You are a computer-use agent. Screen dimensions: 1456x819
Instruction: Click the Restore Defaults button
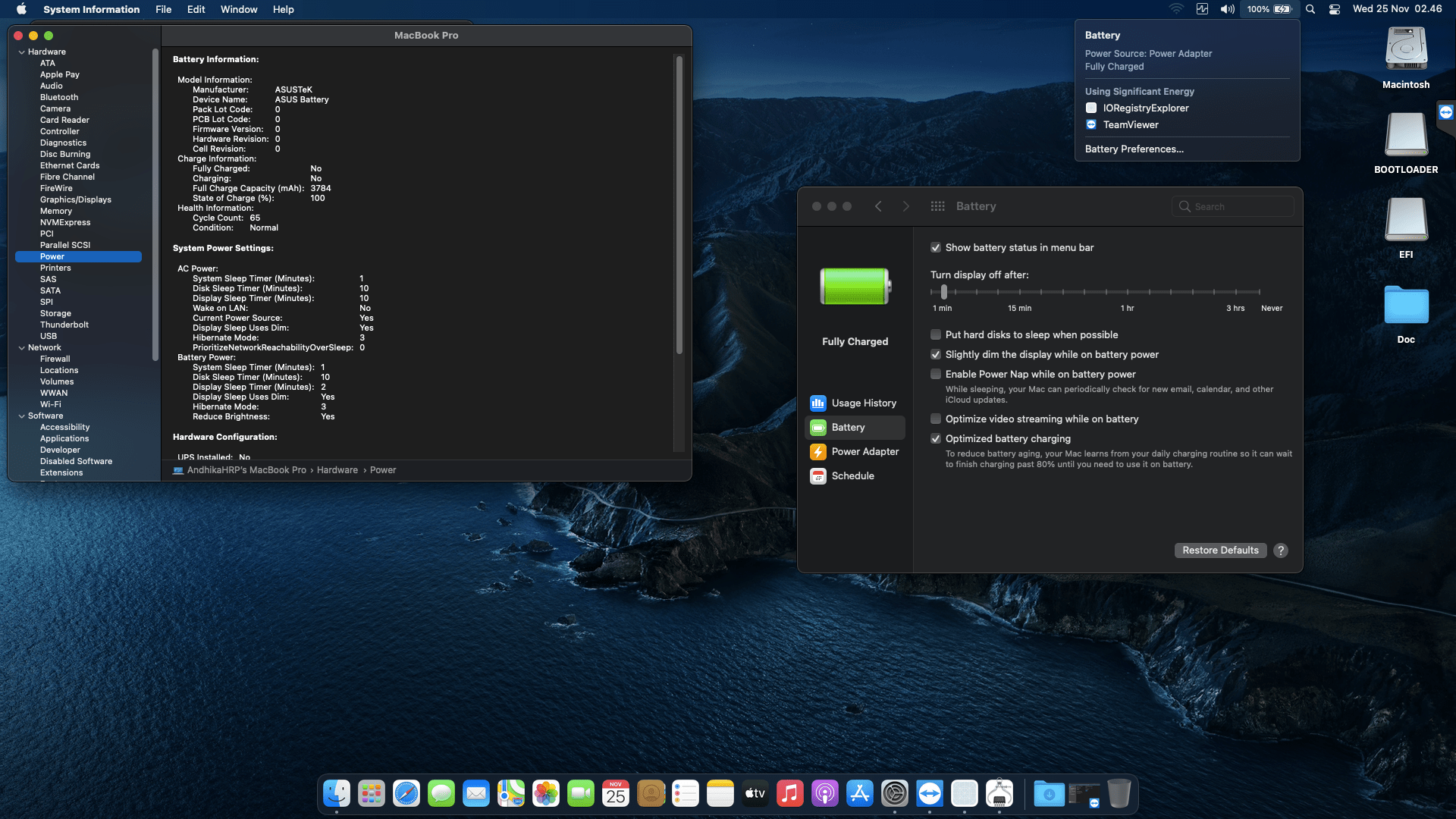pos(1220,551)
